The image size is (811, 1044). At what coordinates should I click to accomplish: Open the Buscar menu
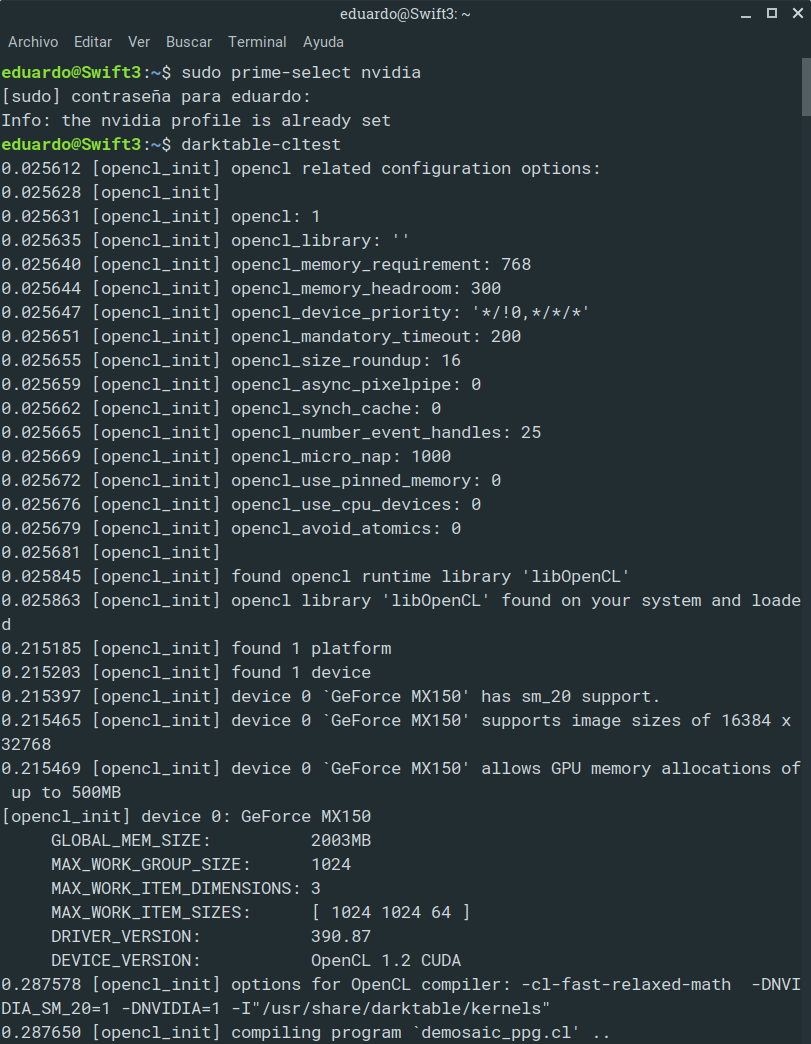[189, 42]
